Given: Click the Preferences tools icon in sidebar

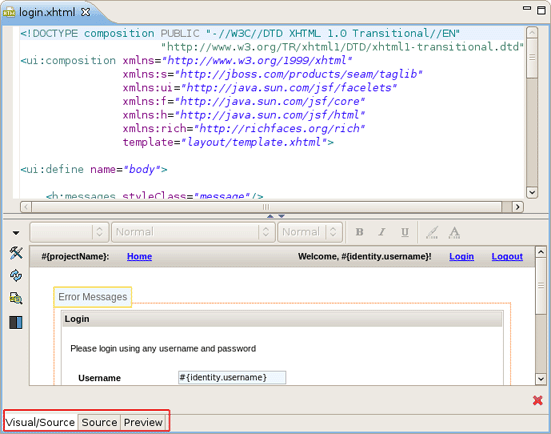Looking at the screenshot, I should pyautogui.click(x=16, y=252).
